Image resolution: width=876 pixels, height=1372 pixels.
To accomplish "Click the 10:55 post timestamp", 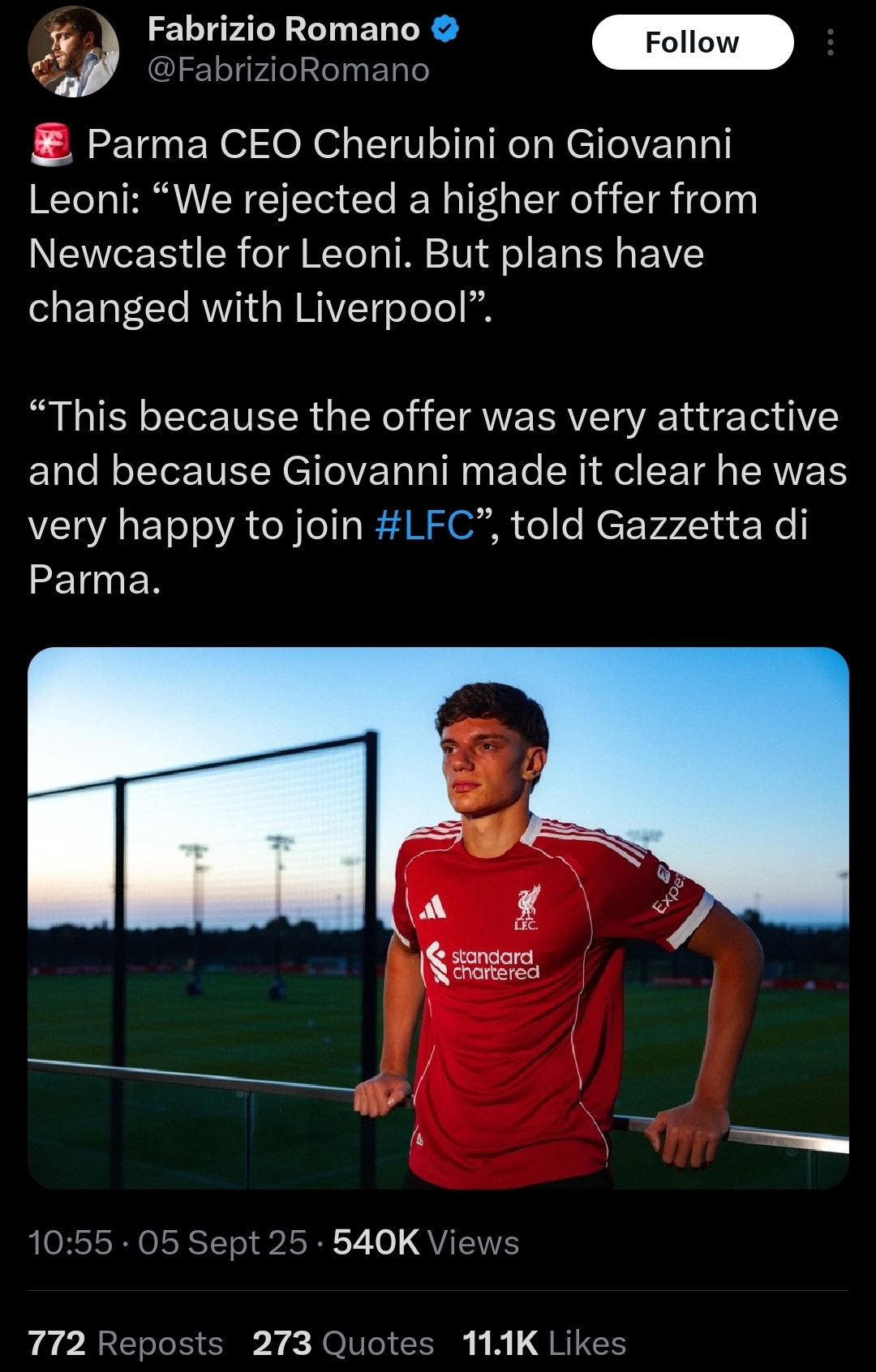I will click(x=71, y=1242).
